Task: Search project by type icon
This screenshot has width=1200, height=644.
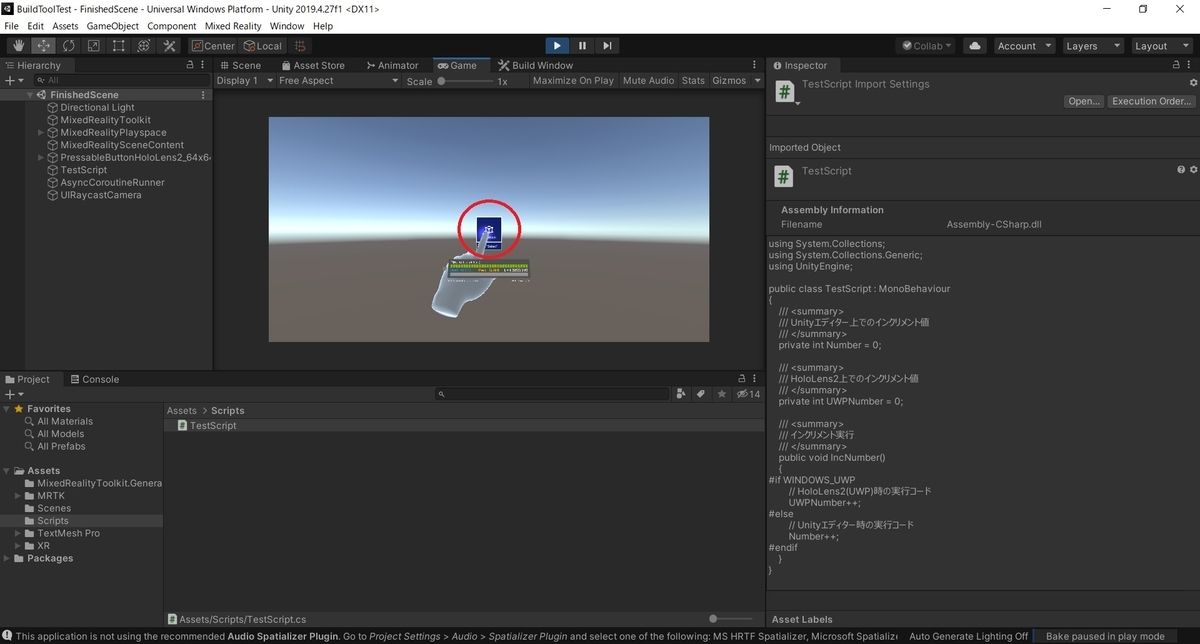Action: [x=682, y=394]
